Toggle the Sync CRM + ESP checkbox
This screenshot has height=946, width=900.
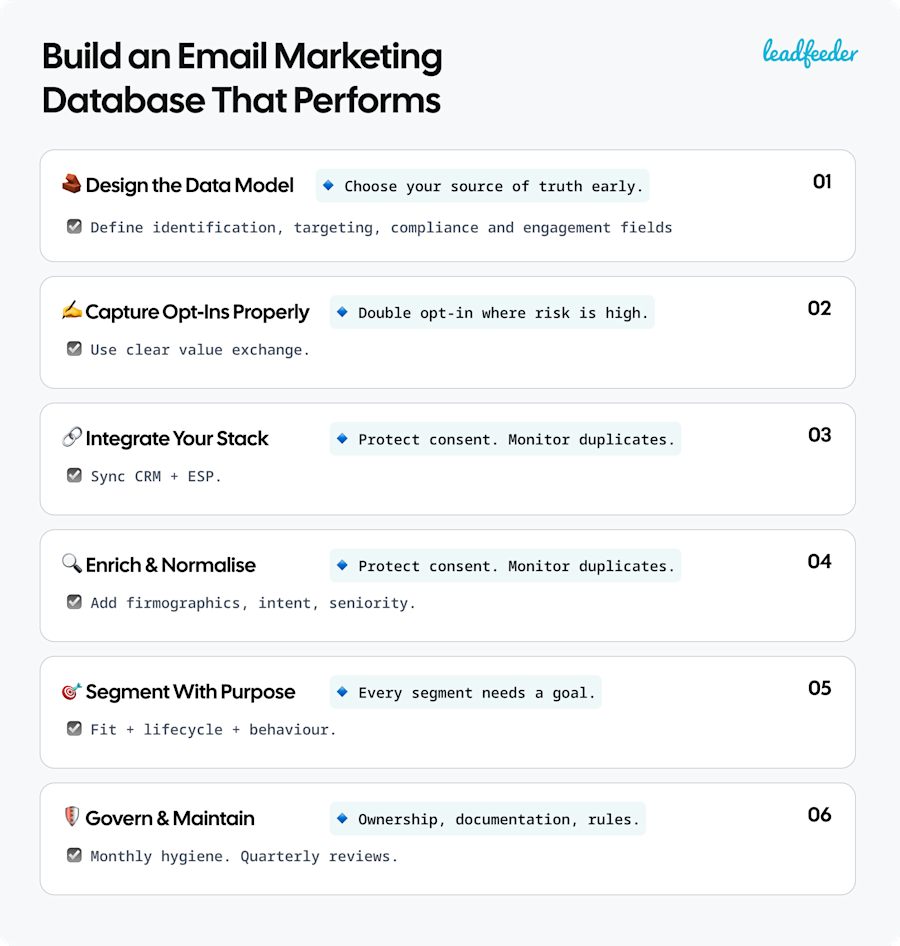pos(74,475)
